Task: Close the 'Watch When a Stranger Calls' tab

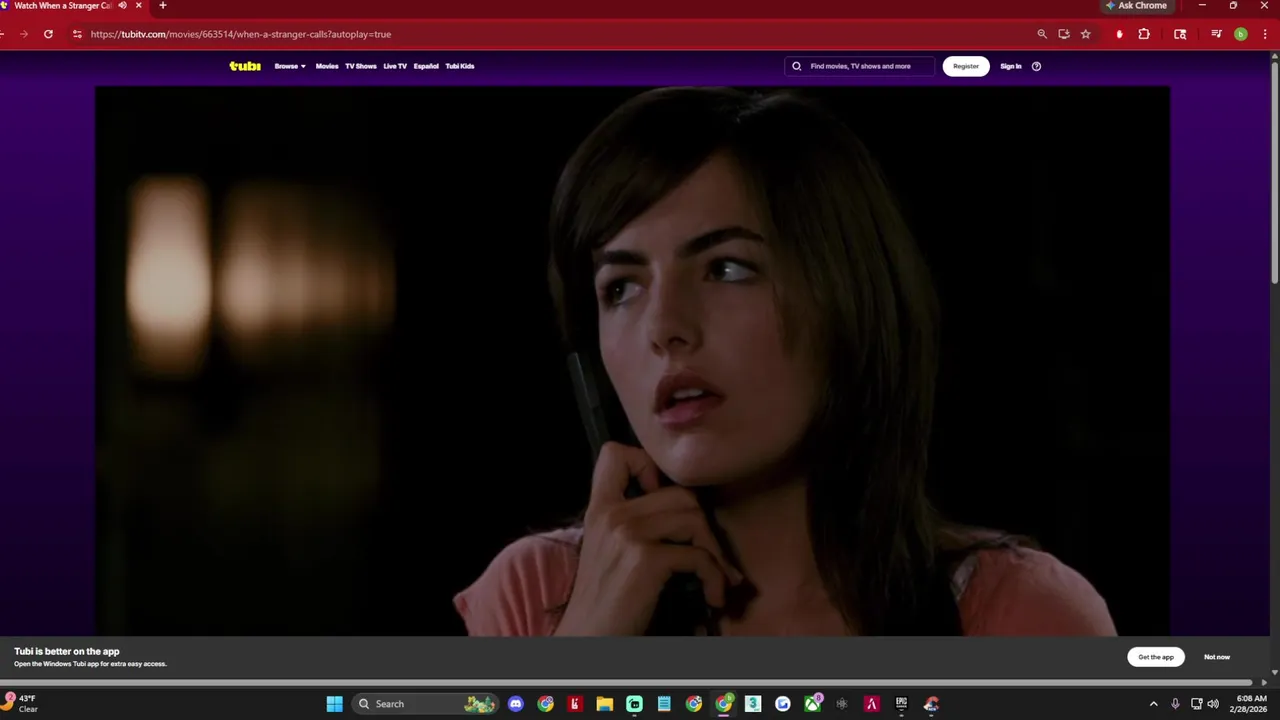Action: click(139, 5)
